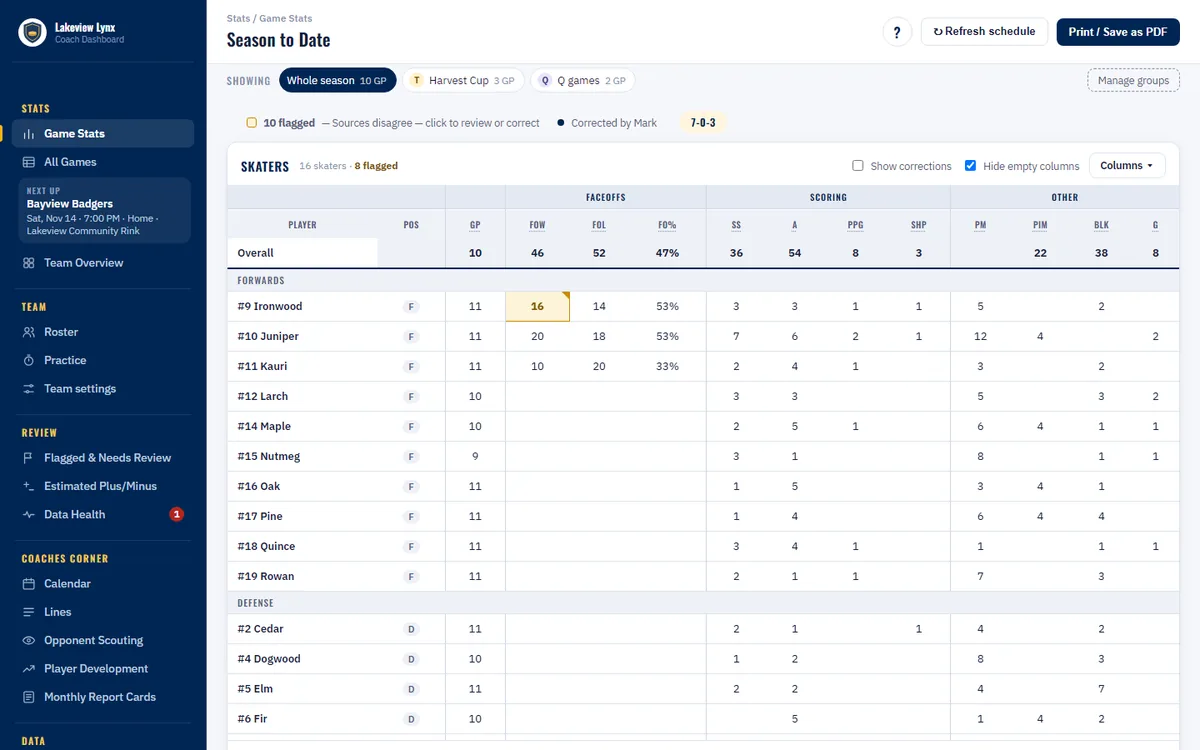Click Refresh schedule button
This screenshot has height=750, width=1200.
(984, 32)
